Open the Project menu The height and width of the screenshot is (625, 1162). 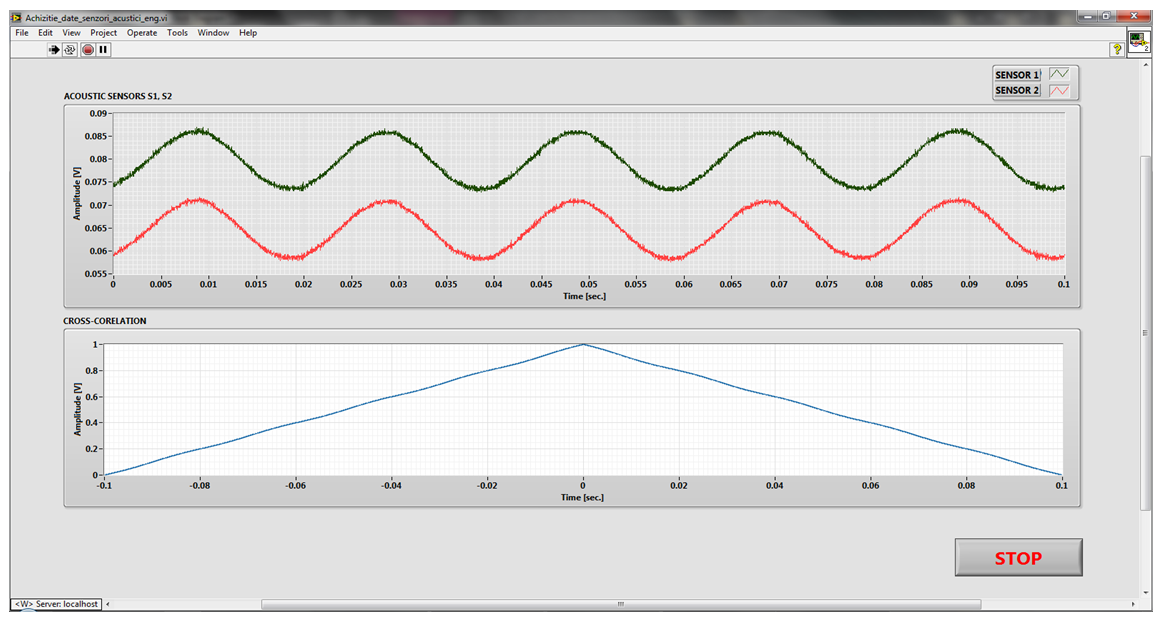(x=104, y=33)
